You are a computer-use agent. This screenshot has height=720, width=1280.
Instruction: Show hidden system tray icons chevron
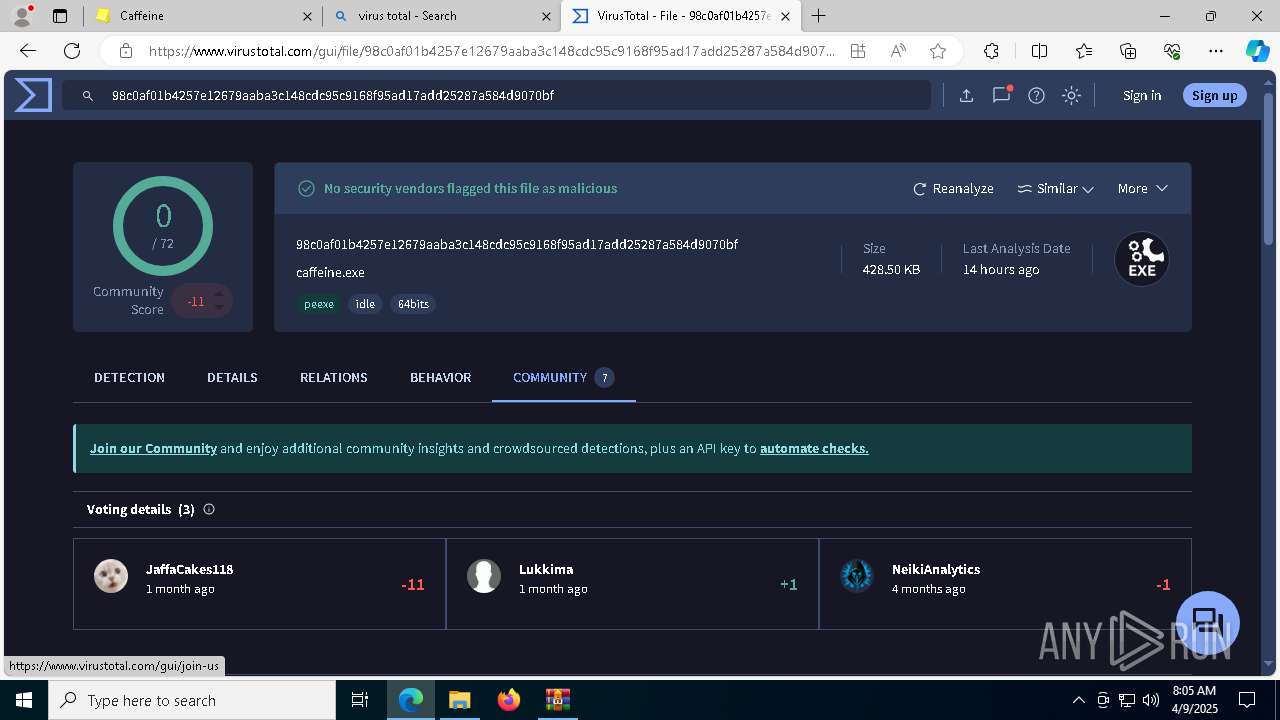pos(1078,700)
